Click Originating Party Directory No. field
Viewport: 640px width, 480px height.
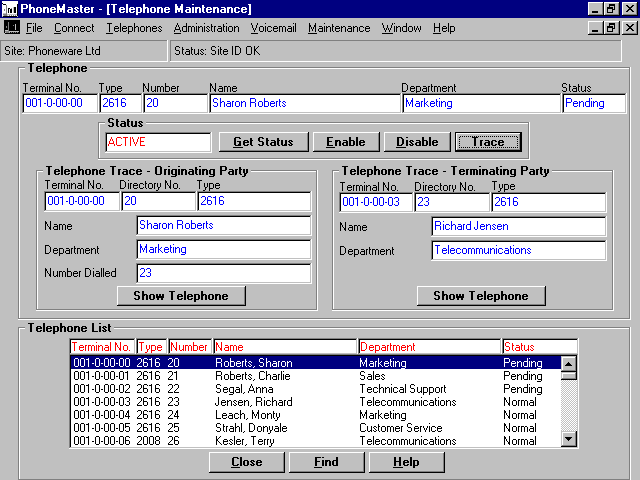(159, 201)
